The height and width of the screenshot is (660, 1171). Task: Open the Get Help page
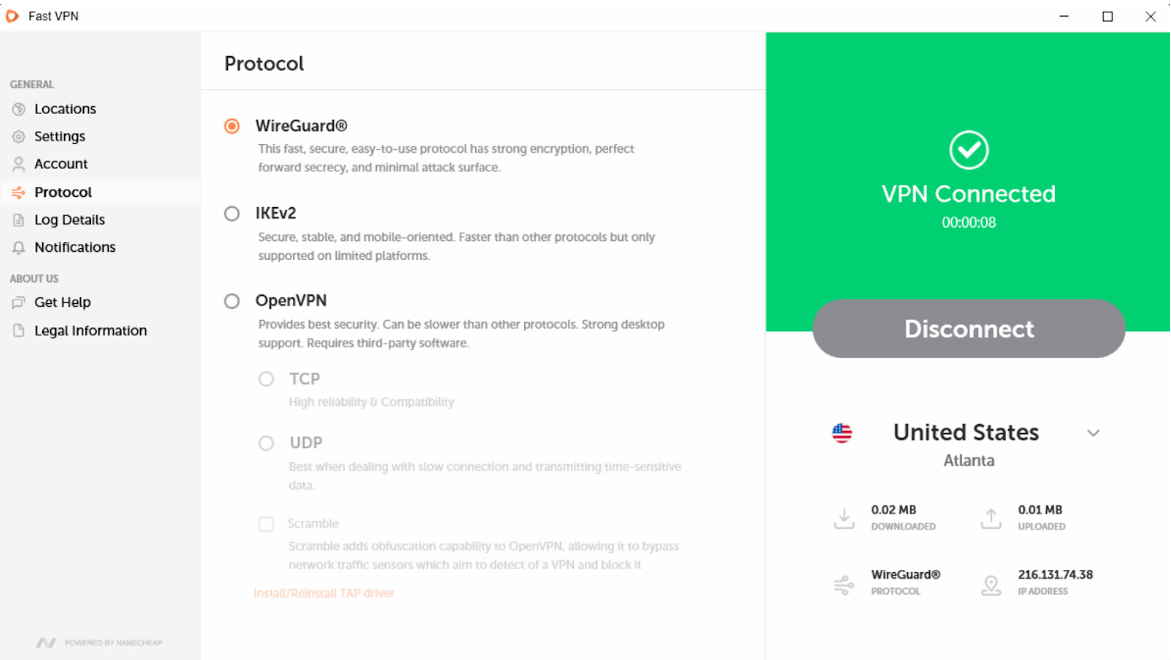61,302
